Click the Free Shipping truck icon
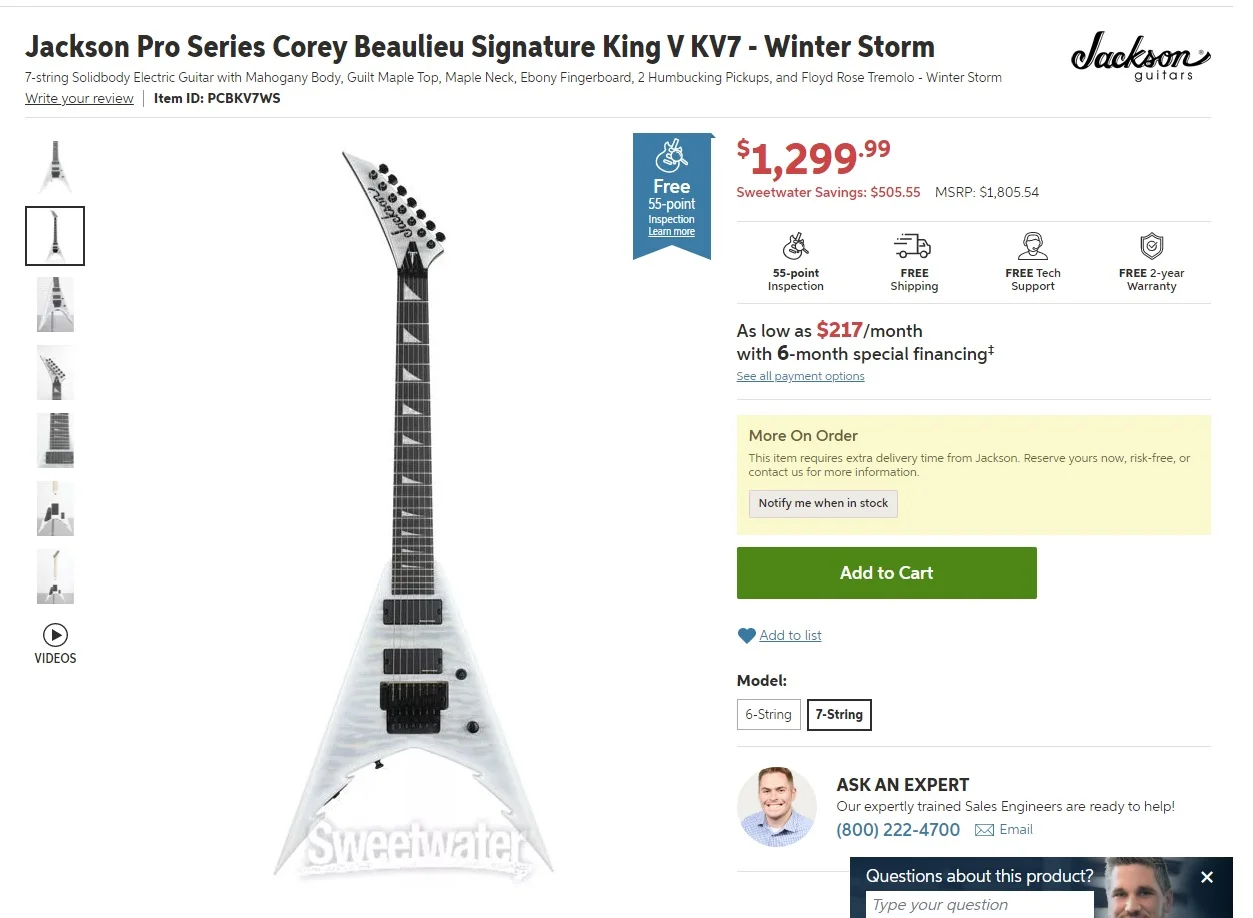This screenshot has width=1253, height=918. 913,246
